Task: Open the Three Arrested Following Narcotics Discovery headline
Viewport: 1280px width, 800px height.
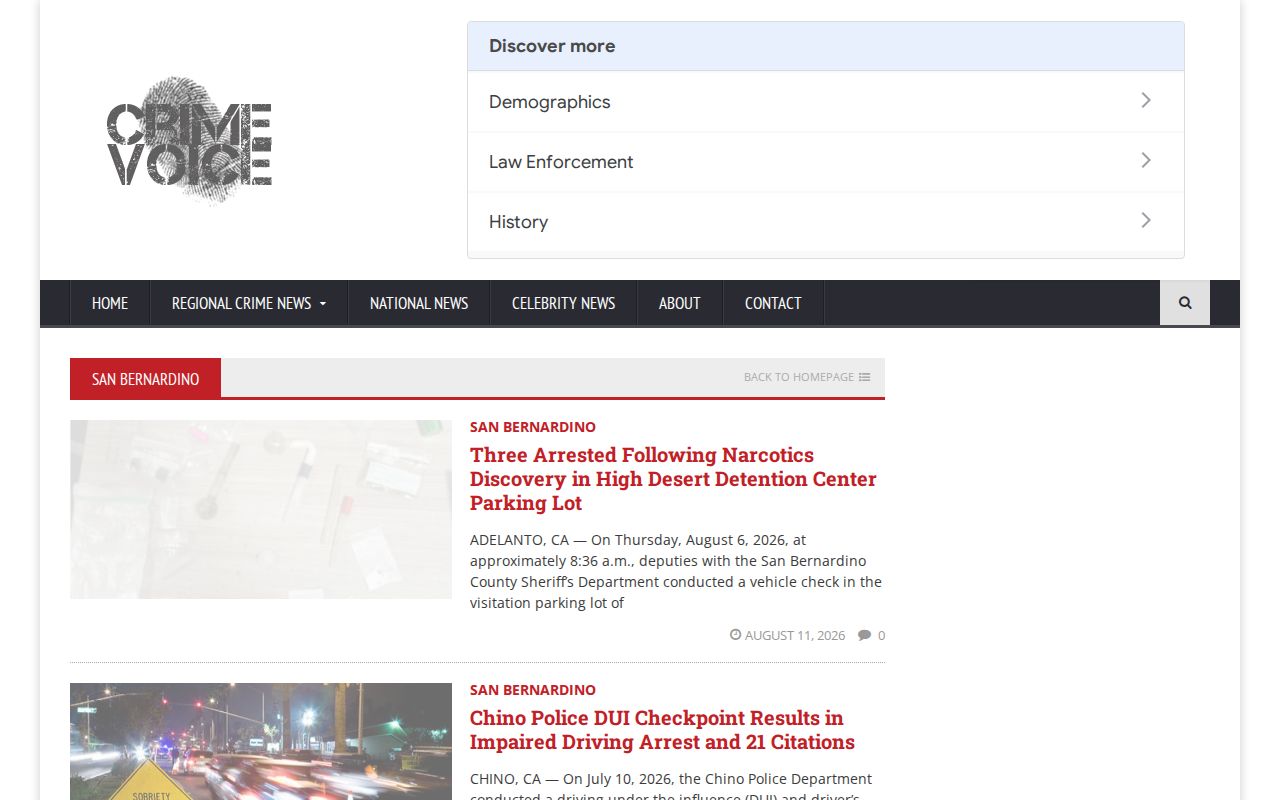Action: (673, 479)
